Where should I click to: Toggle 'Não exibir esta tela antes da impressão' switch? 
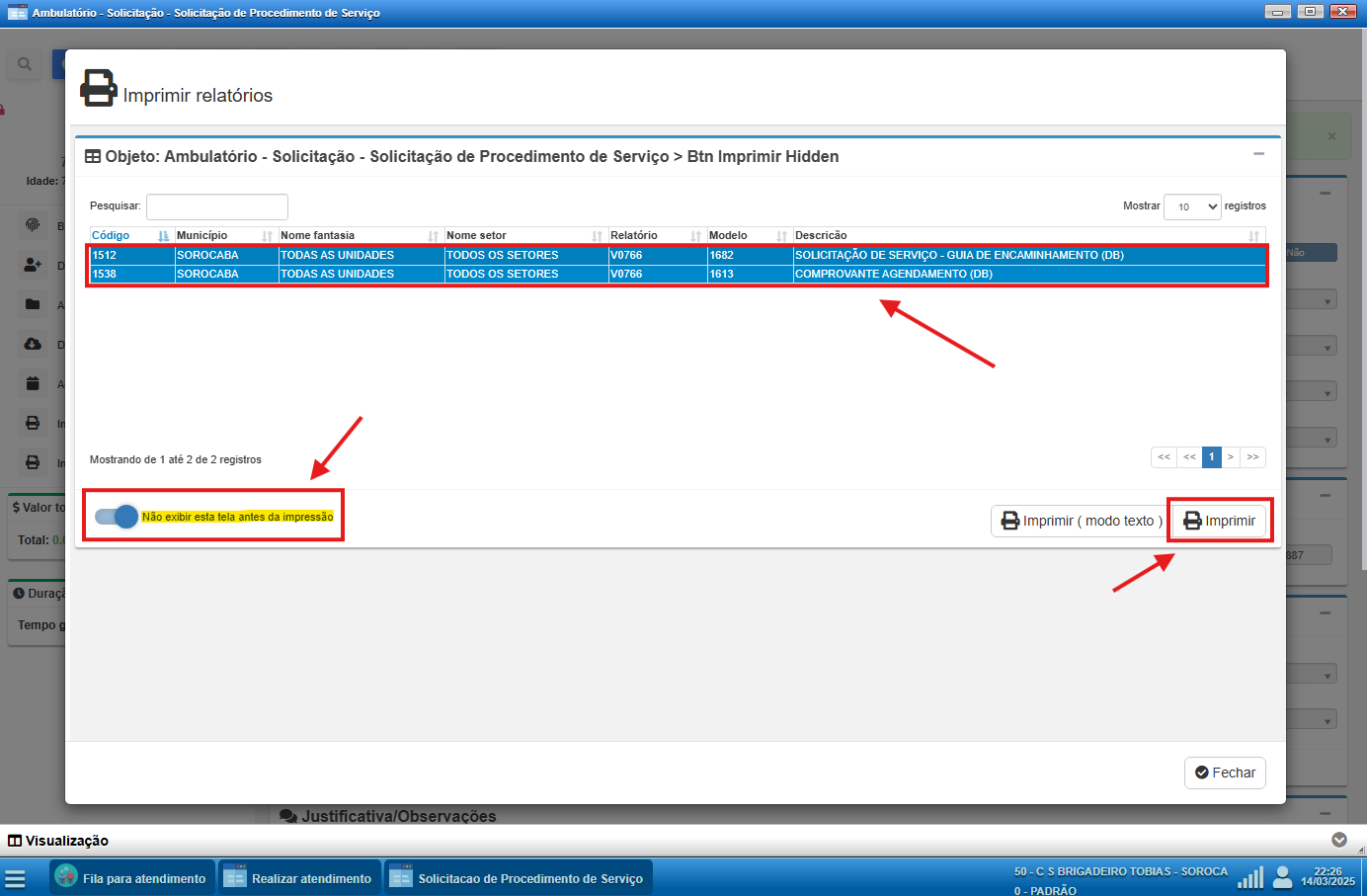[117, 517]
